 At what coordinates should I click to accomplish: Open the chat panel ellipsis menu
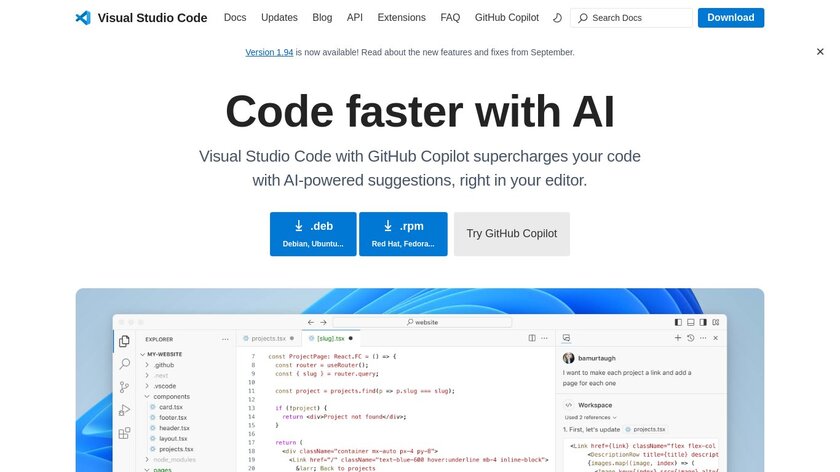coord(703,338)
